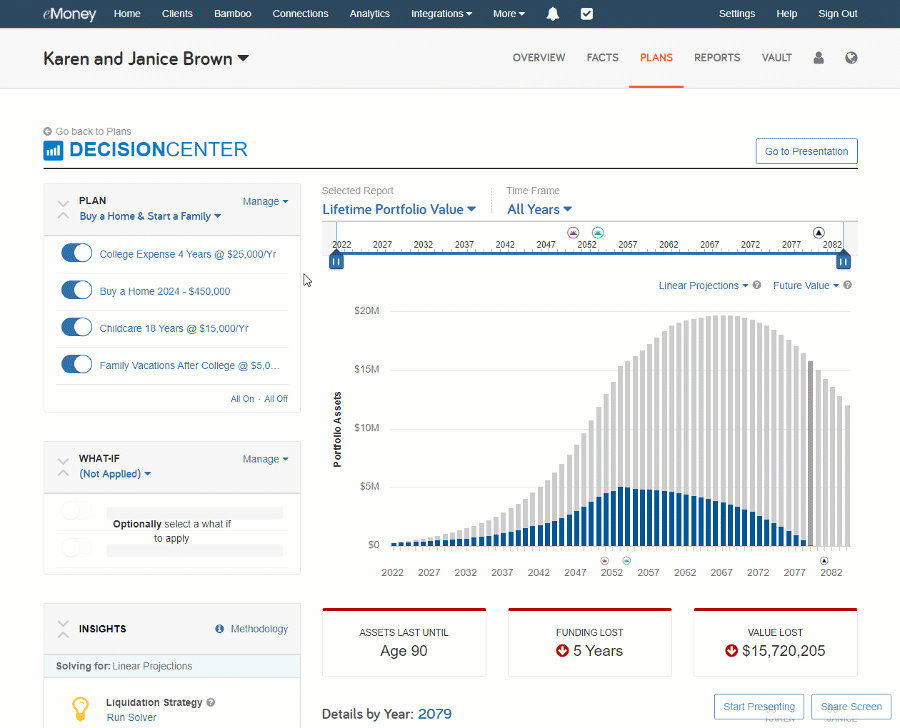This screenshot has height=728, width=900.
Task: Switch to the Facts tab
Action: click(x=603, y=57)
